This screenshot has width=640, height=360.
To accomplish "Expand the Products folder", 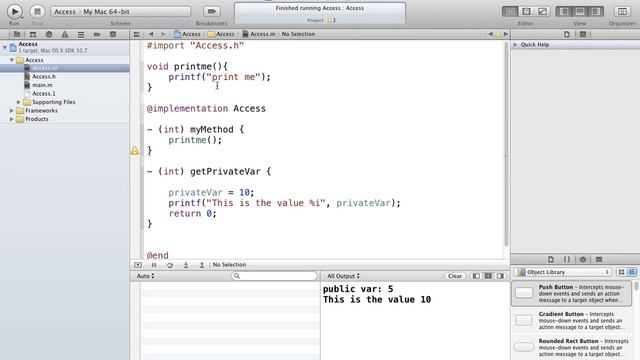I will (12, 119).
